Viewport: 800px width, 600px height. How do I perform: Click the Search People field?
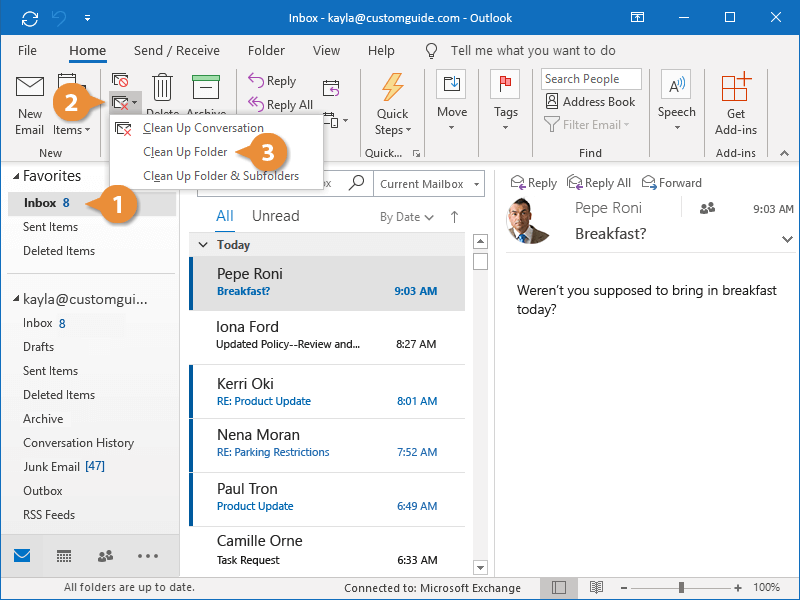tap(591, 79)
